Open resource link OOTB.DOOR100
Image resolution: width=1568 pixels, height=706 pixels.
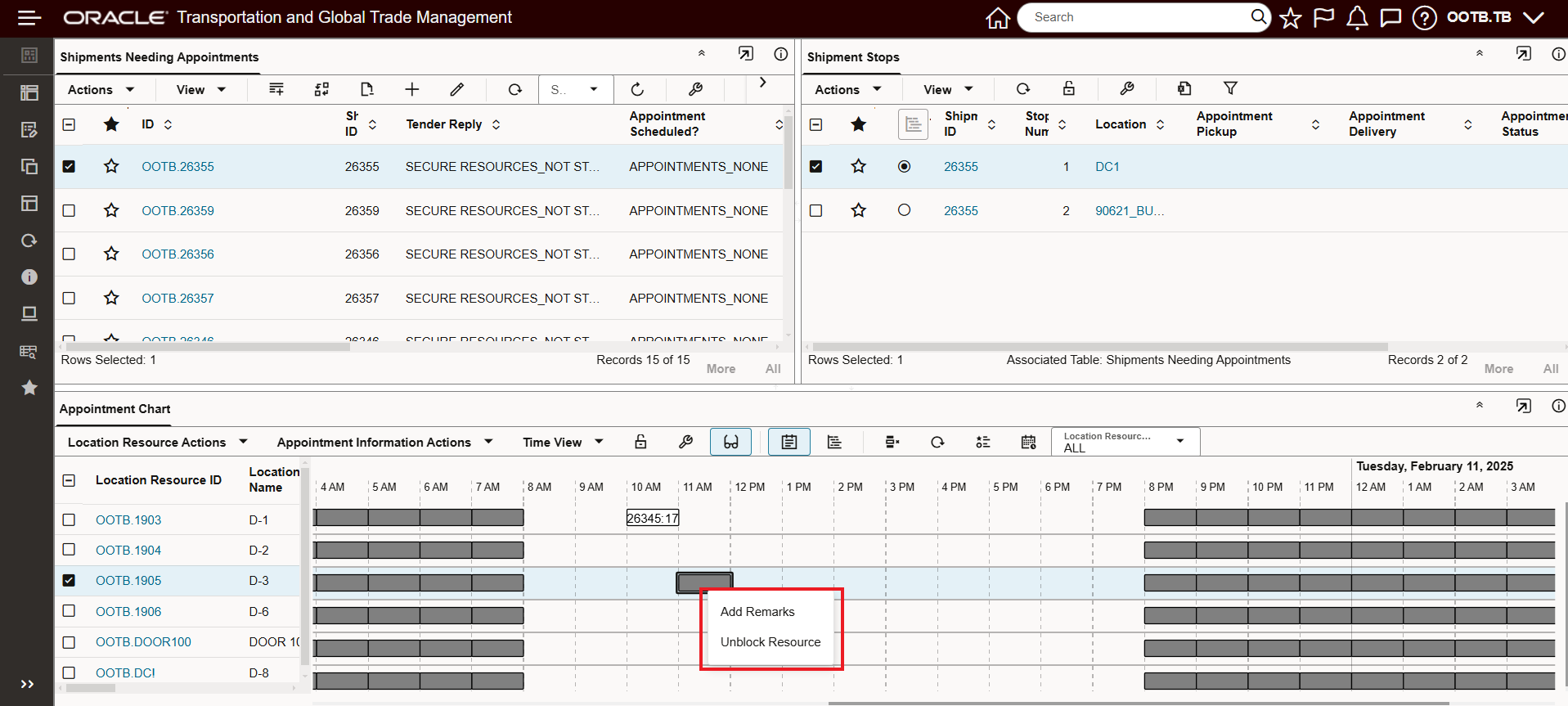point(143,642)
